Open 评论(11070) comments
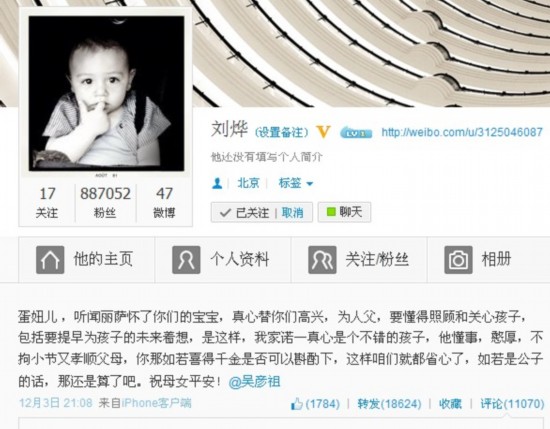Image resolution: width=550 pixels, height=429 pixels. tap(512, 404)
